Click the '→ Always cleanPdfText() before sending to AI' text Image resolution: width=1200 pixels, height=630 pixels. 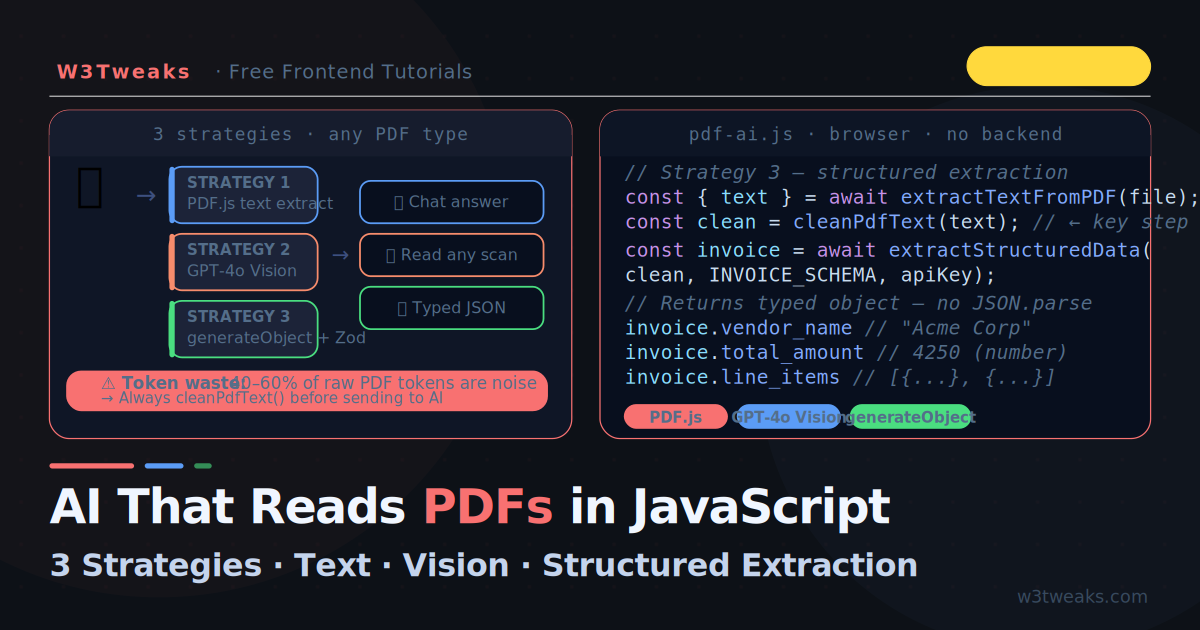tap(272, 398)
